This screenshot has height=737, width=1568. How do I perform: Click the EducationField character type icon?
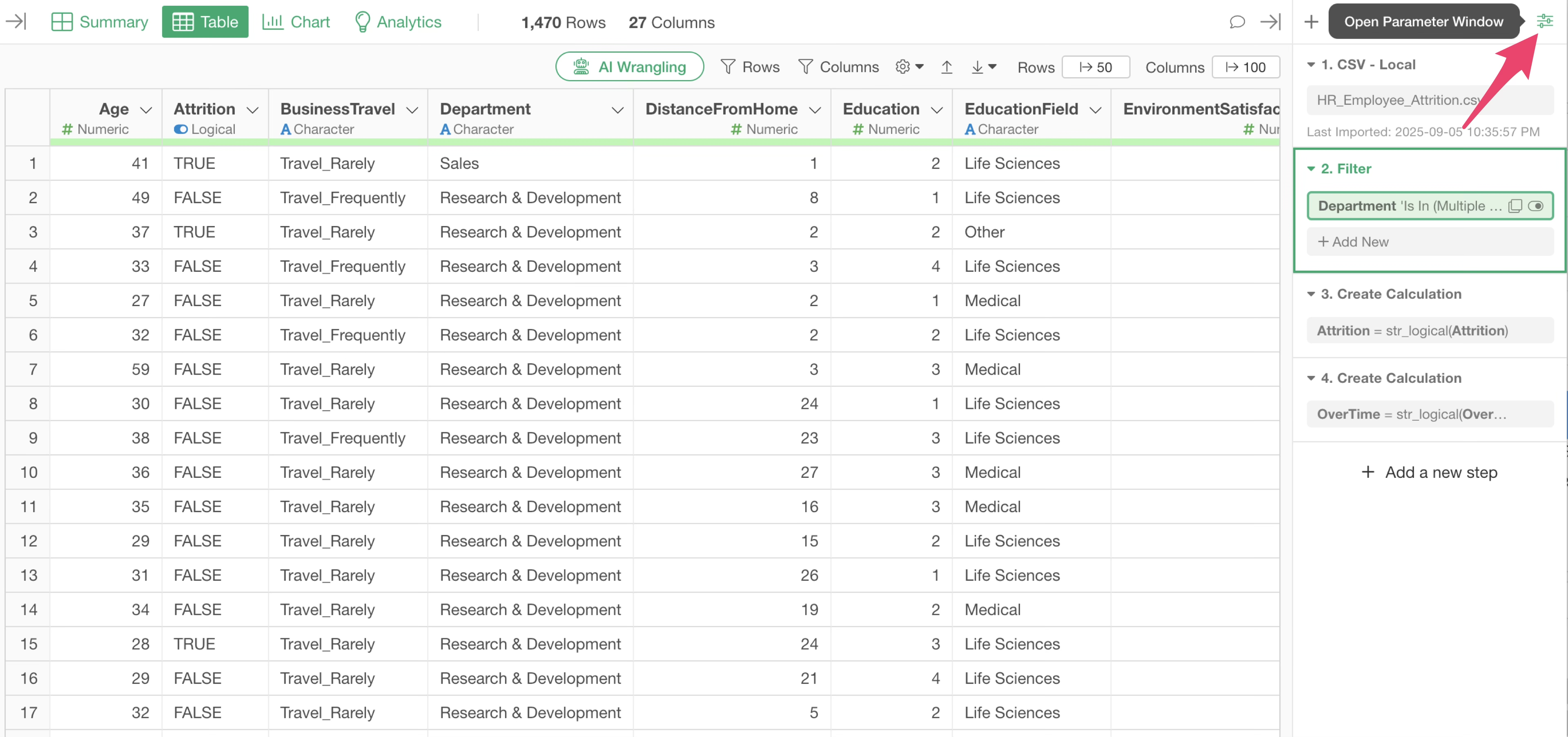point(970,129)
